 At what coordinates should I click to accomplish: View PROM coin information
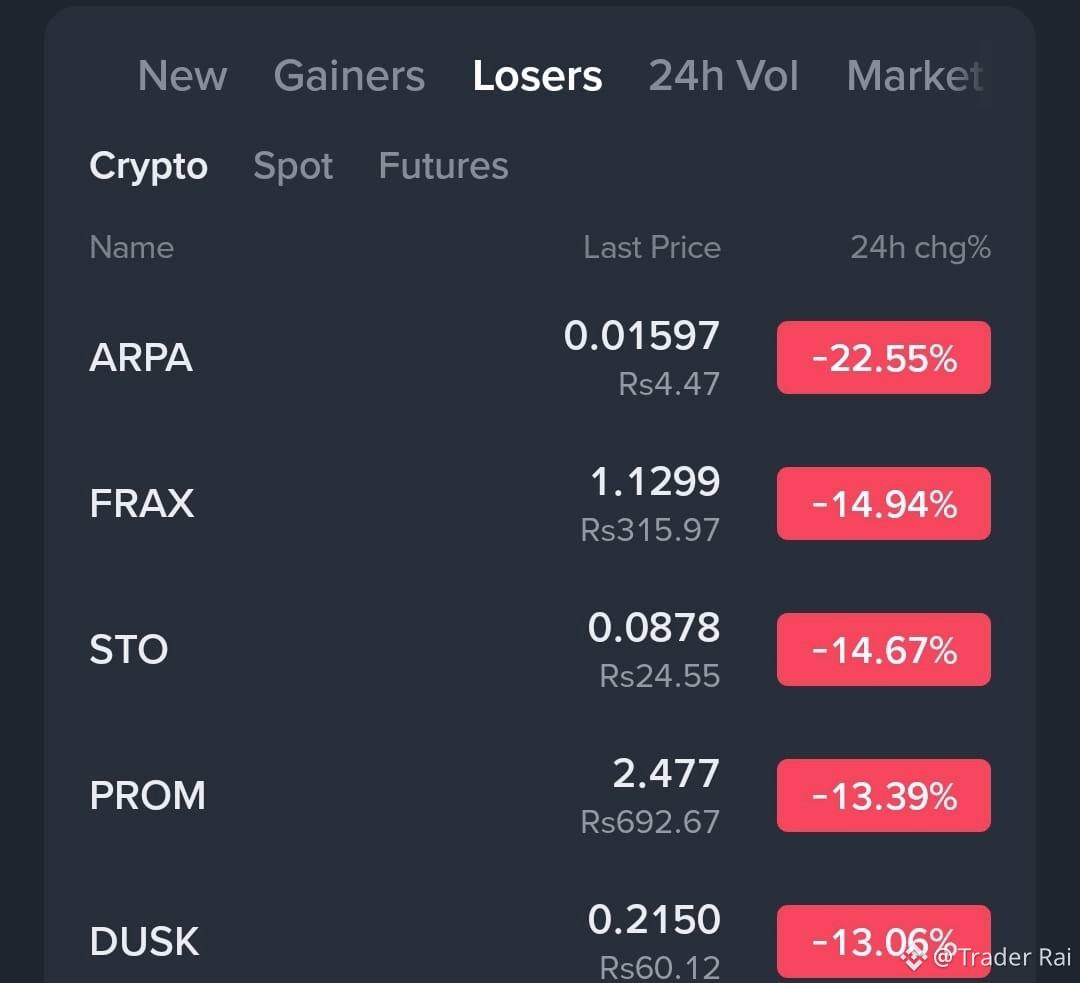147,796
